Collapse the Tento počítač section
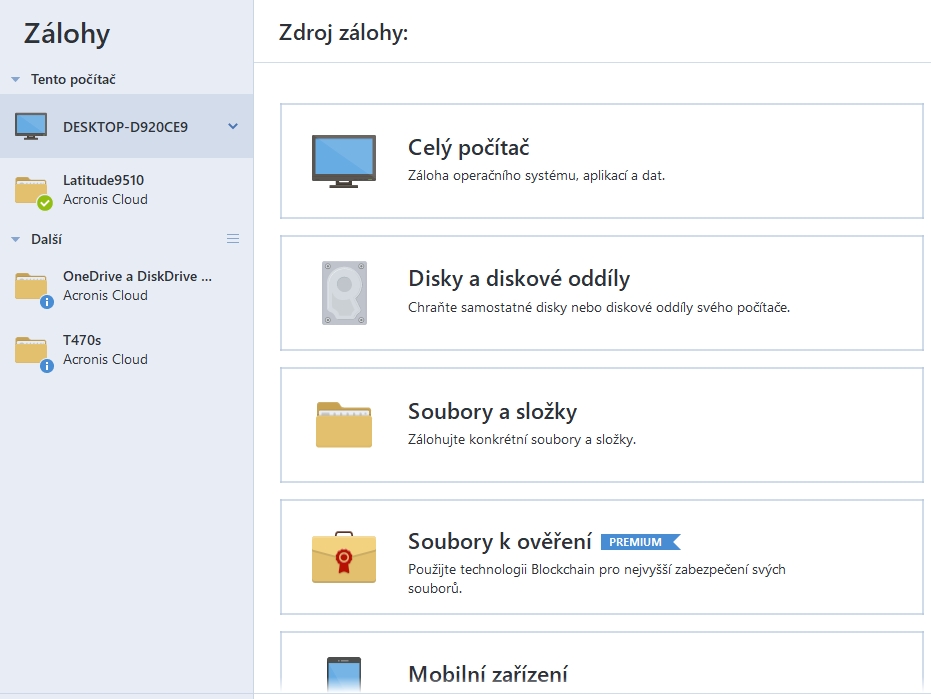This screenshot has width=931, height=699. pos(15,79)
